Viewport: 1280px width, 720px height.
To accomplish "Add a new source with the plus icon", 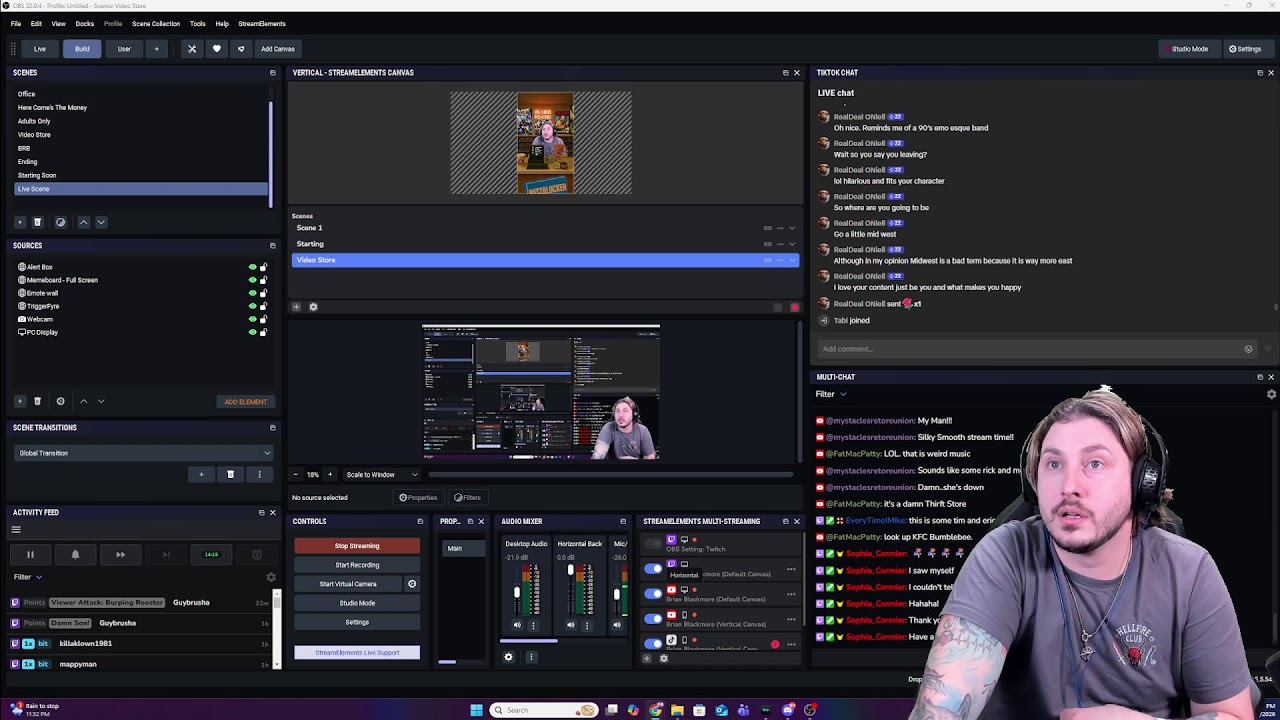I will [20, 401].
